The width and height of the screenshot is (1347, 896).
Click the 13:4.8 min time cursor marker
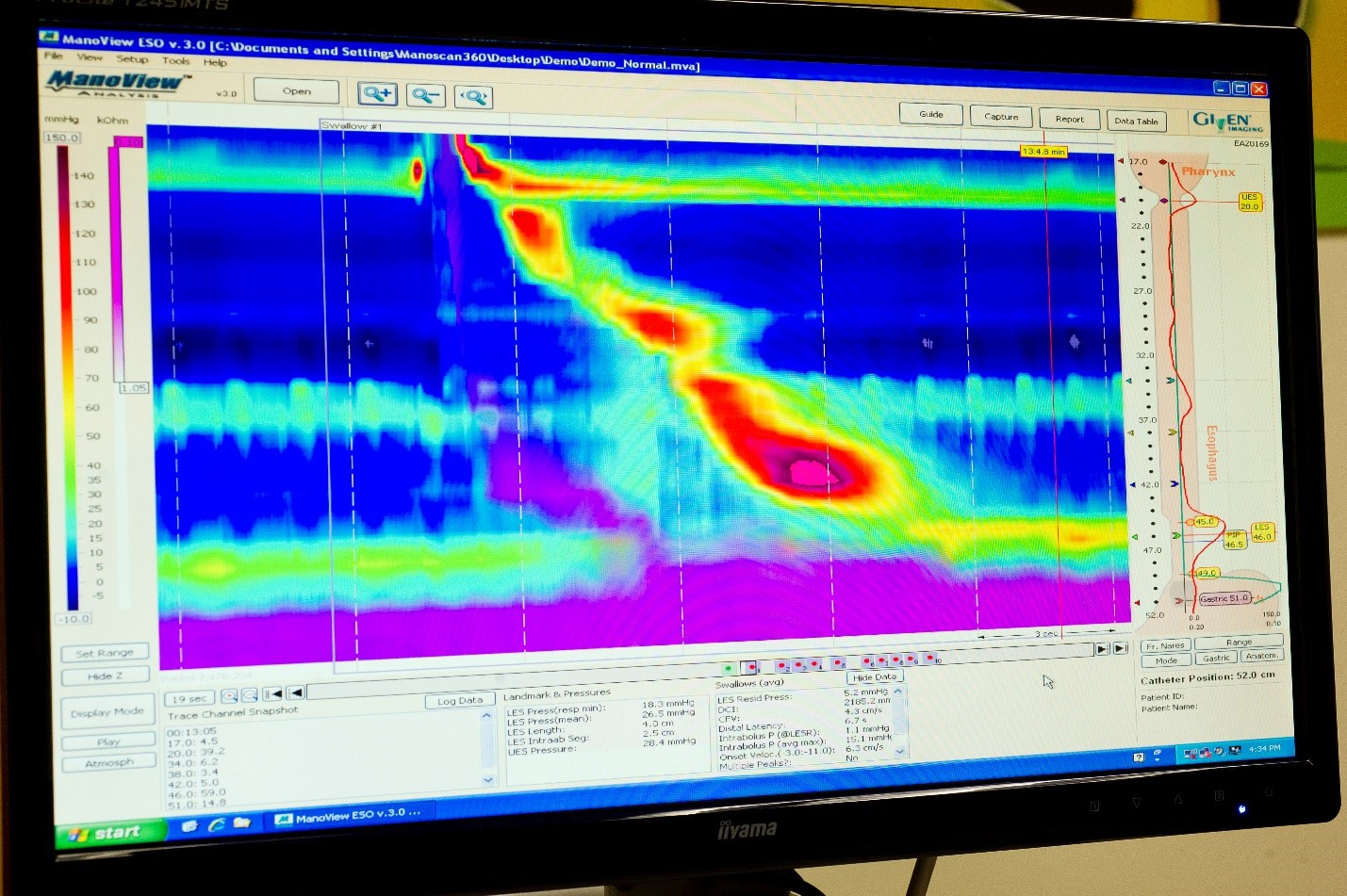click(x=1043, y=152)
